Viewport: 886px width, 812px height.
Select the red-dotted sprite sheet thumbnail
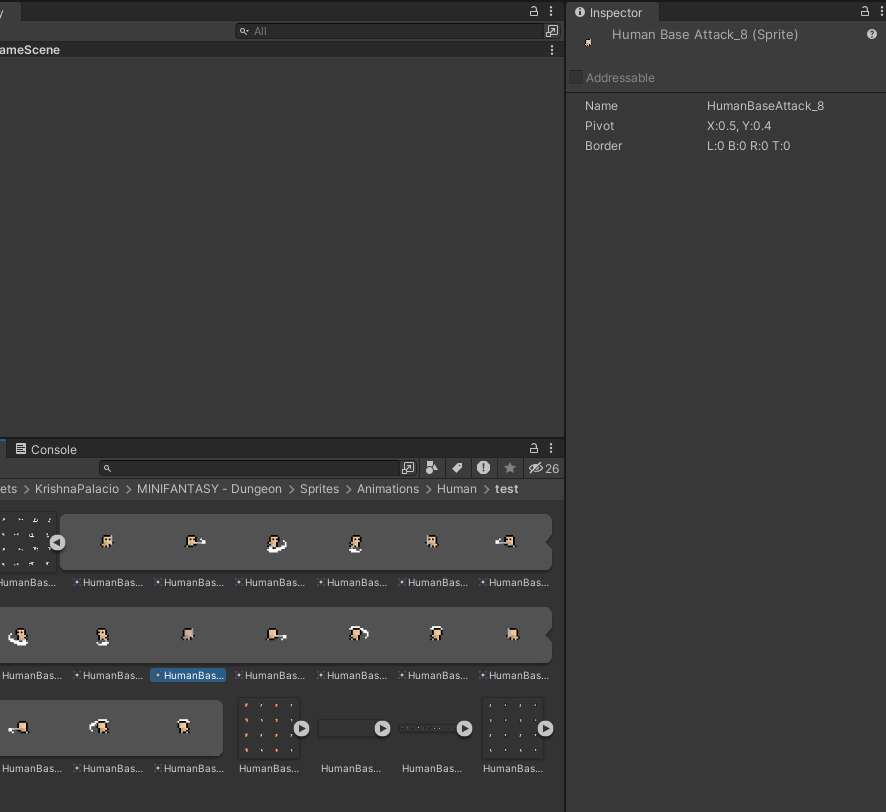click(x=269, y=728)
